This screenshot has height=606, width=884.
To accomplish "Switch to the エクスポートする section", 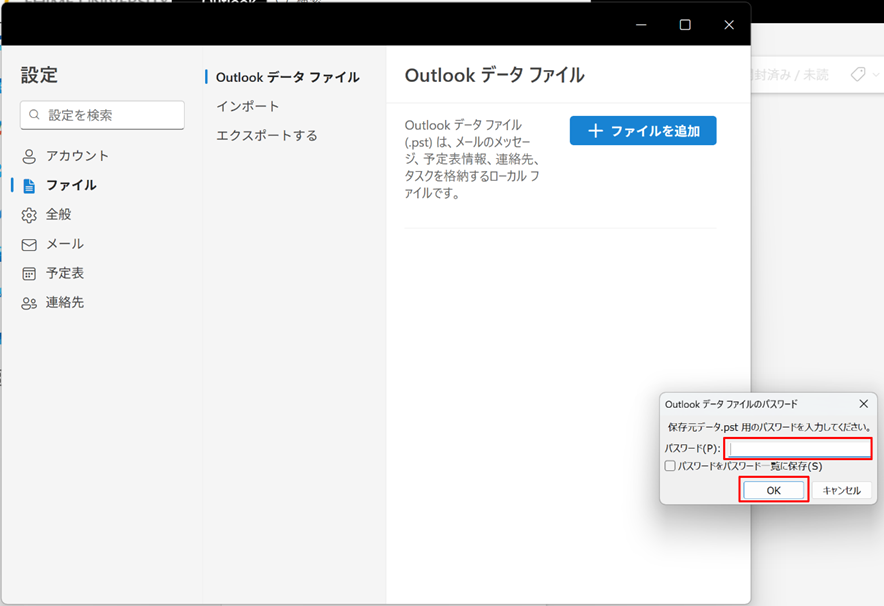I will point(267,135).
